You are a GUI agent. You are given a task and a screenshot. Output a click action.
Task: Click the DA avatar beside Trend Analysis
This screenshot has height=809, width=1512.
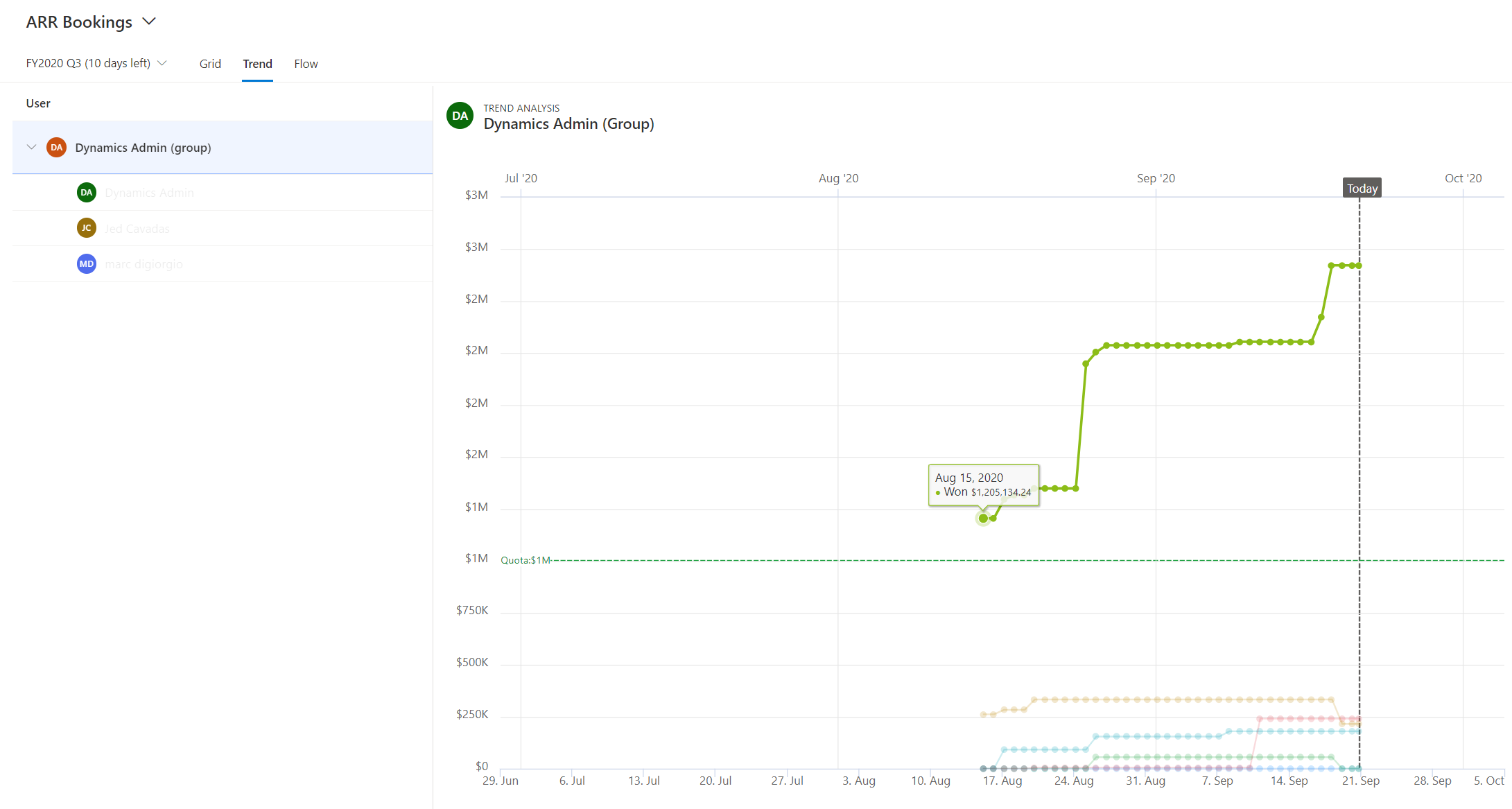click(x=460, y=116)
